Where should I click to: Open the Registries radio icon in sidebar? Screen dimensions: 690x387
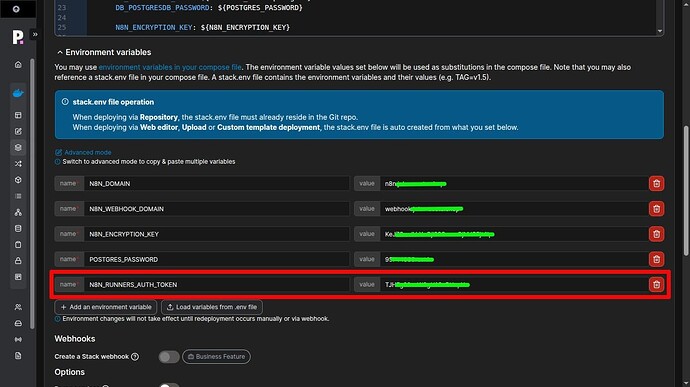click(x=18, y=339)
